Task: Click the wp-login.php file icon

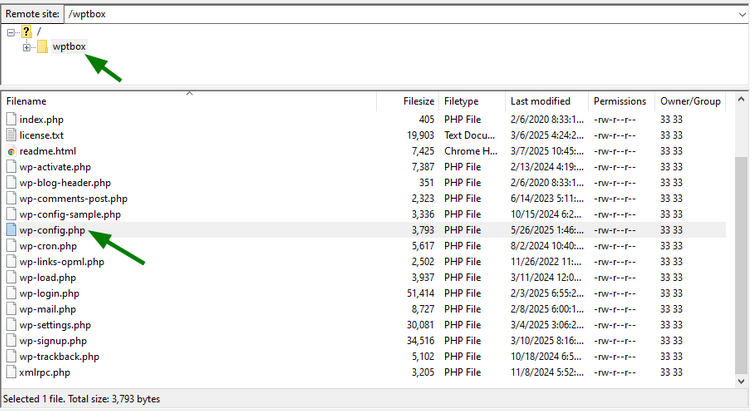Action: (12, 294)
